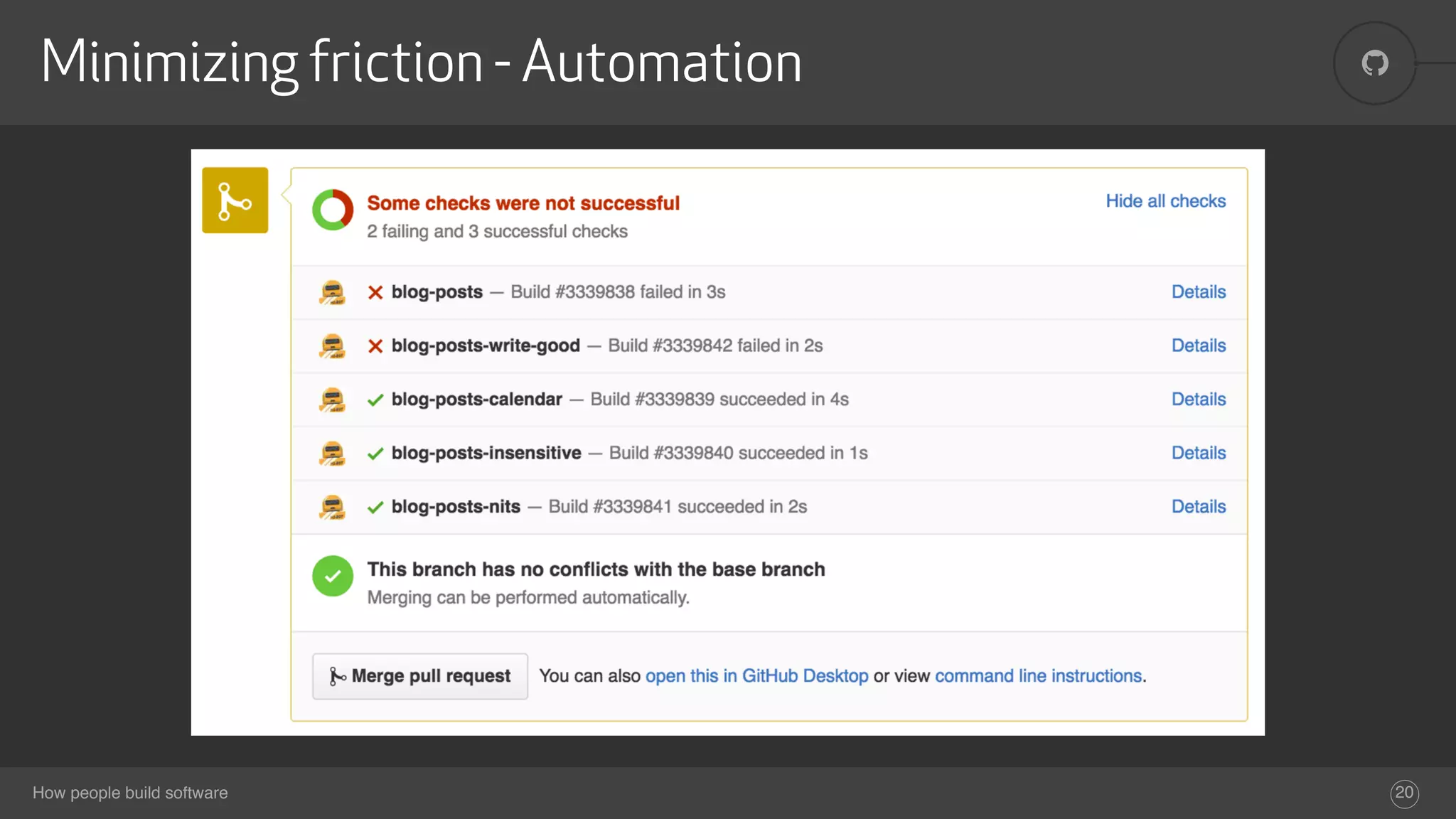
Task: Click the red X on blog-posts check
Action: 375,292
